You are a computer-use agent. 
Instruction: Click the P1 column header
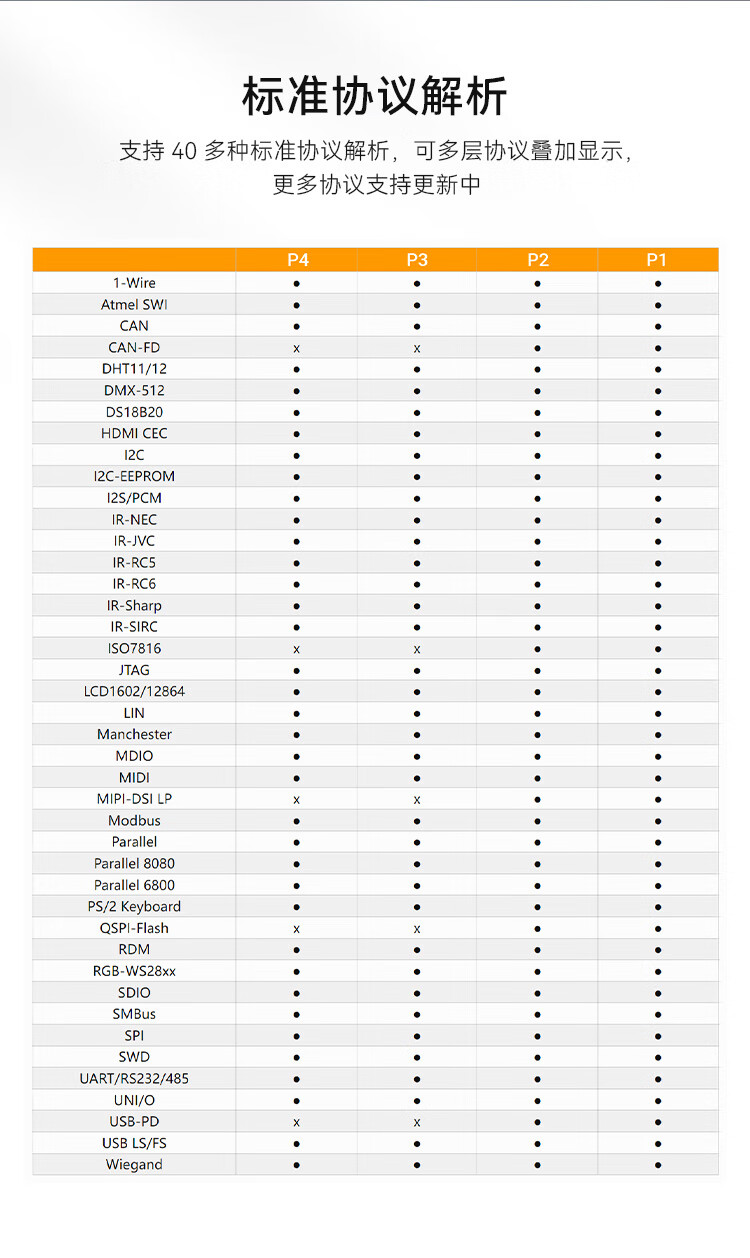point(656,260)
